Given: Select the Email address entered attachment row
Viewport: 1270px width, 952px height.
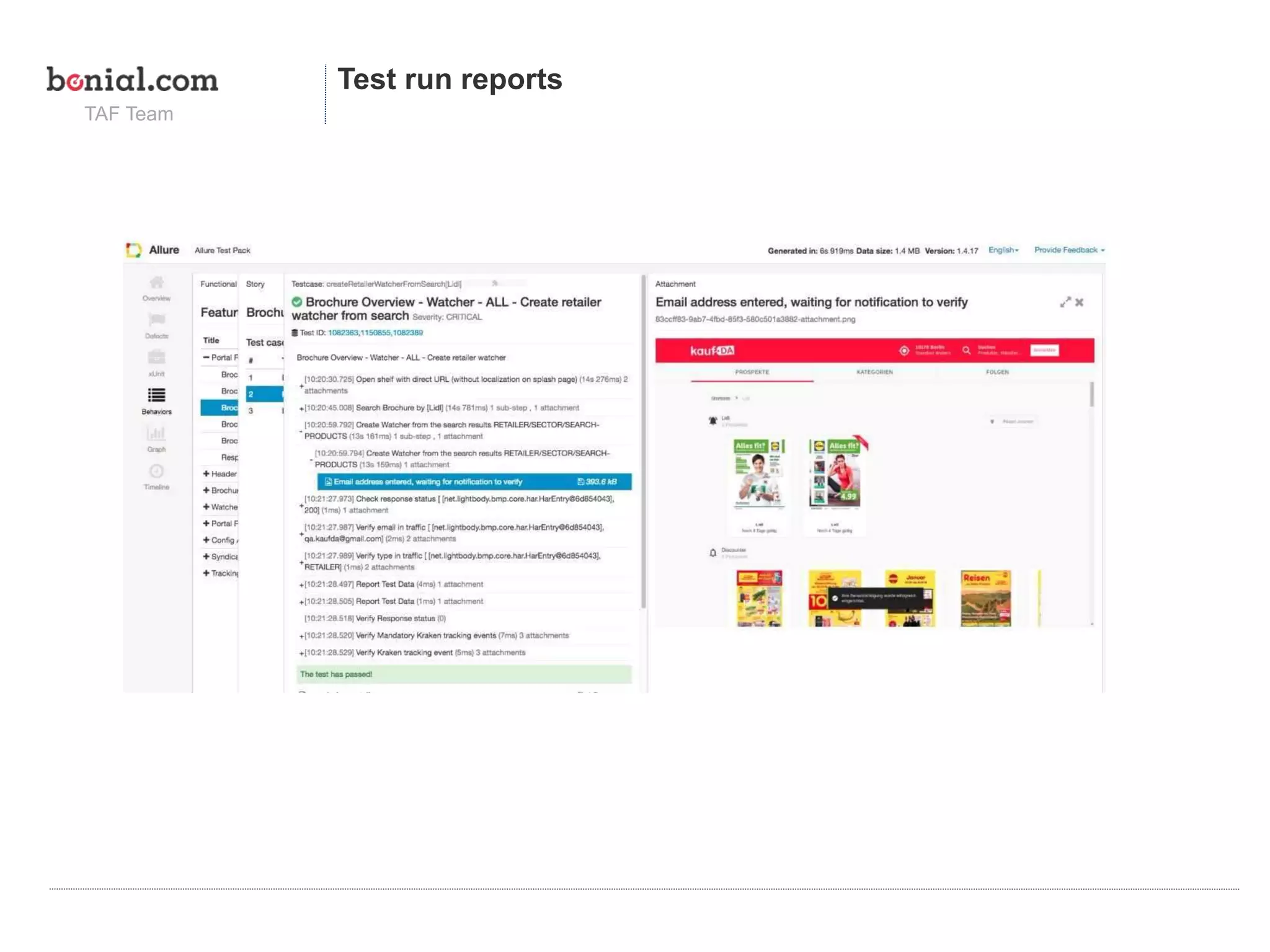Looking at the screenshot, I should coord(474,482).
